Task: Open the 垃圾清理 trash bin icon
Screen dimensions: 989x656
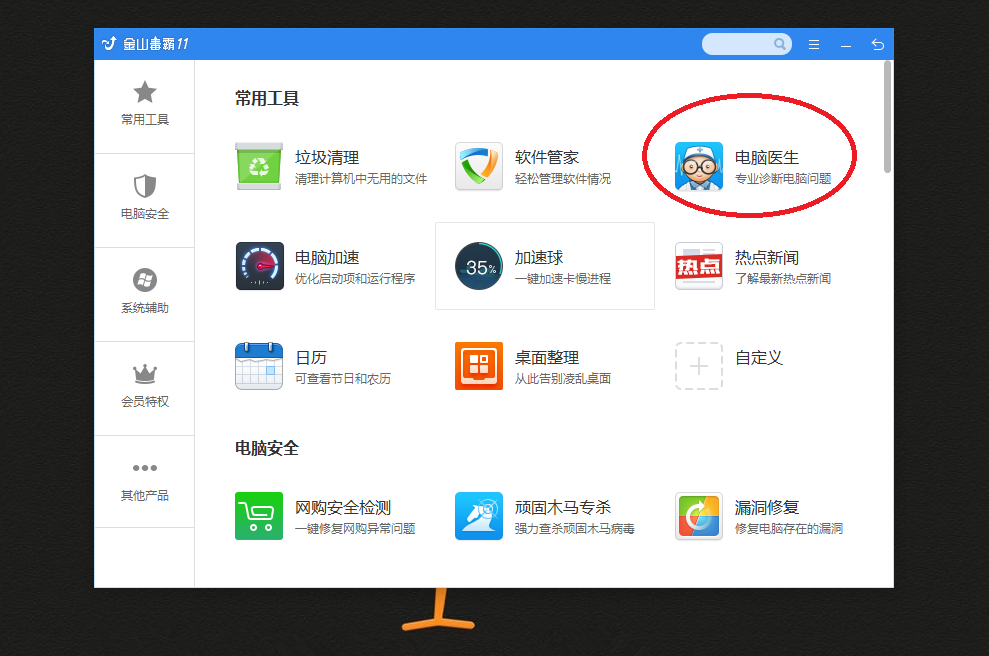Action: coord(259,166)
